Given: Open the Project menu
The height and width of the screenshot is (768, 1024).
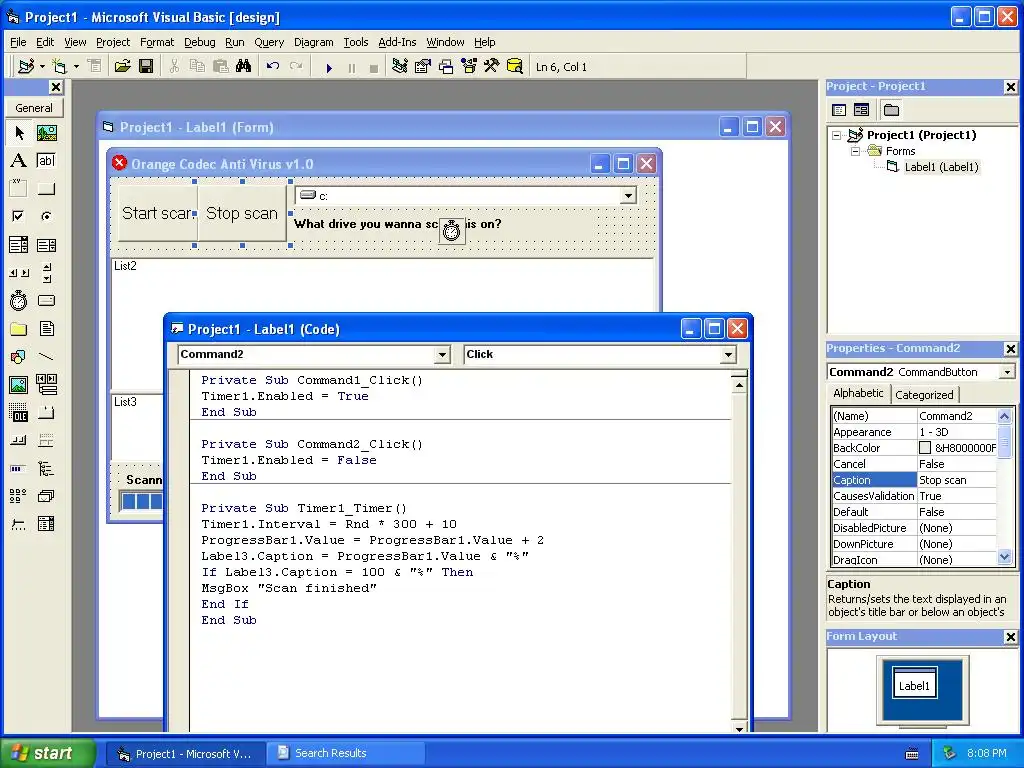Looking at the screenshot, I should pyautogui.click(x=113, y=42).
